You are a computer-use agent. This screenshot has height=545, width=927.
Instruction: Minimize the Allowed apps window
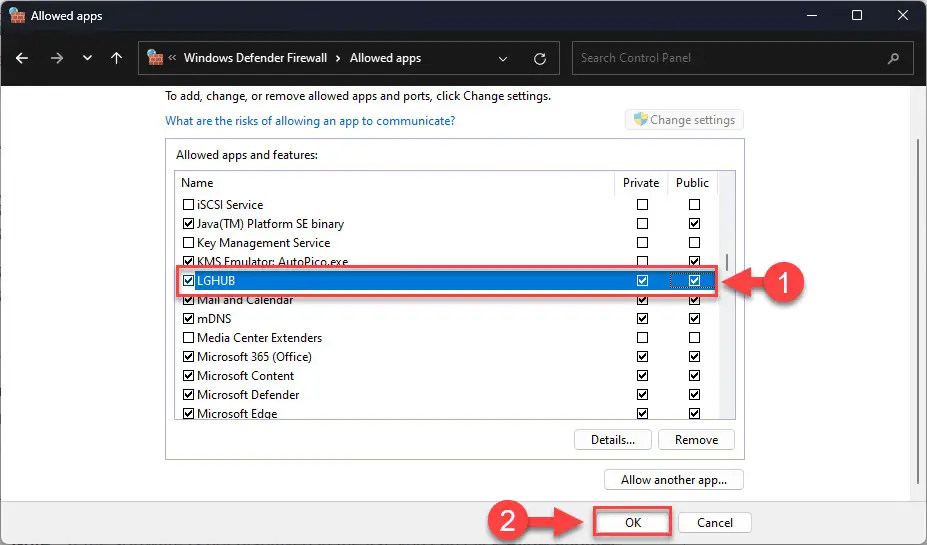point(812,15)
